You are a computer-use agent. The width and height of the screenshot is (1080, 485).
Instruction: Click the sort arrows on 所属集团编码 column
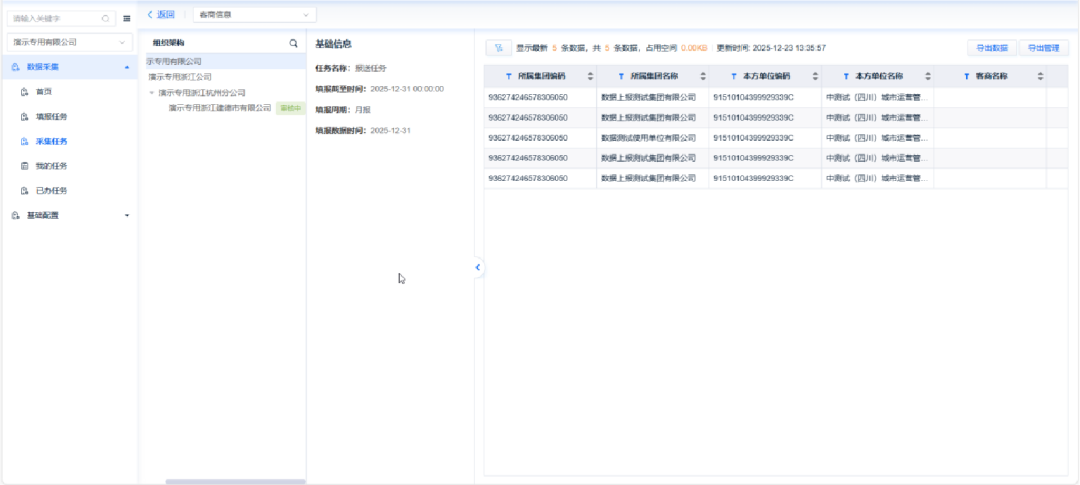point(590,77)
